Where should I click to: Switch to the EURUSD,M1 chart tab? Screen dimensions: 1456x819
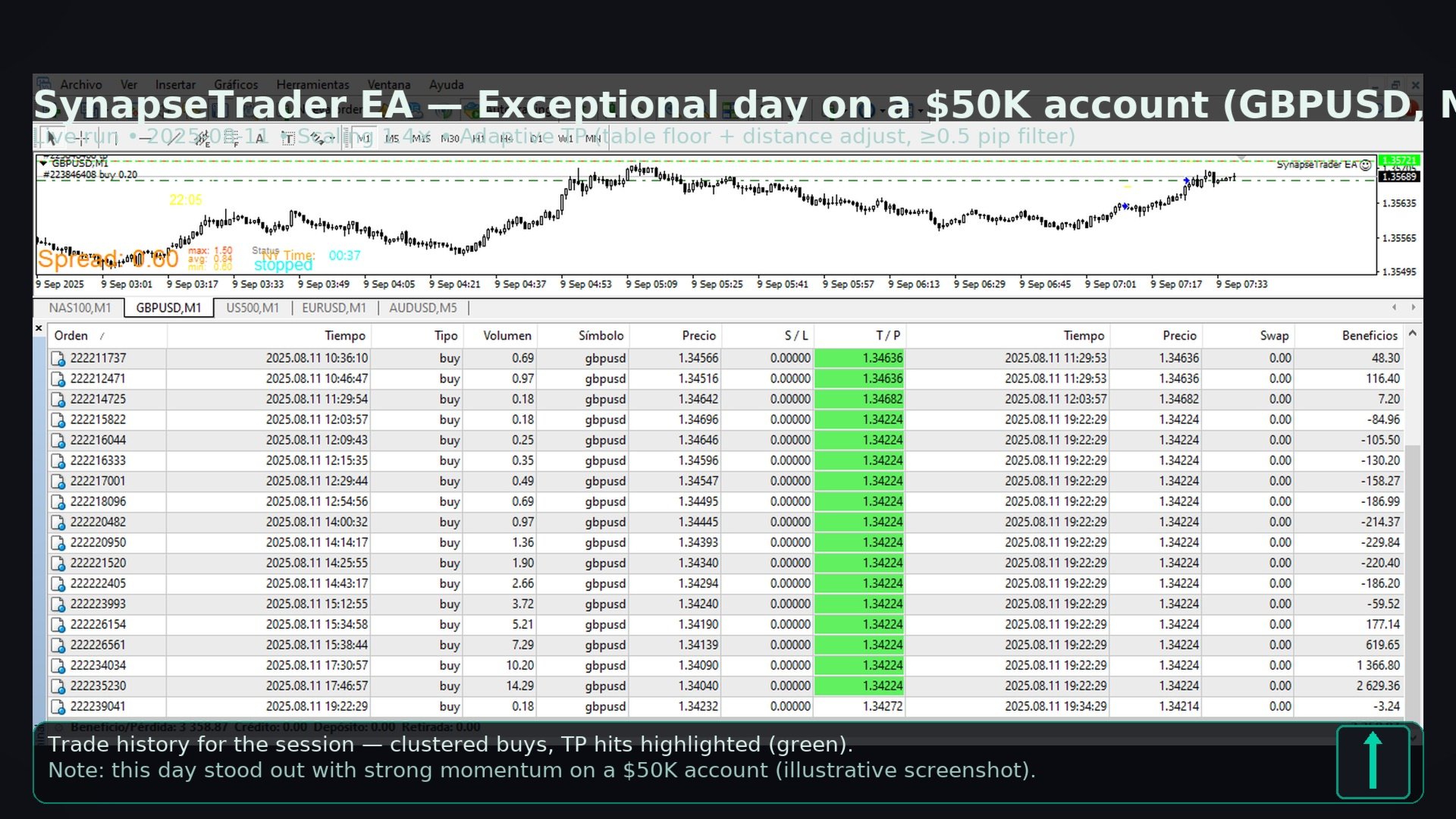(x=334, y=308)
